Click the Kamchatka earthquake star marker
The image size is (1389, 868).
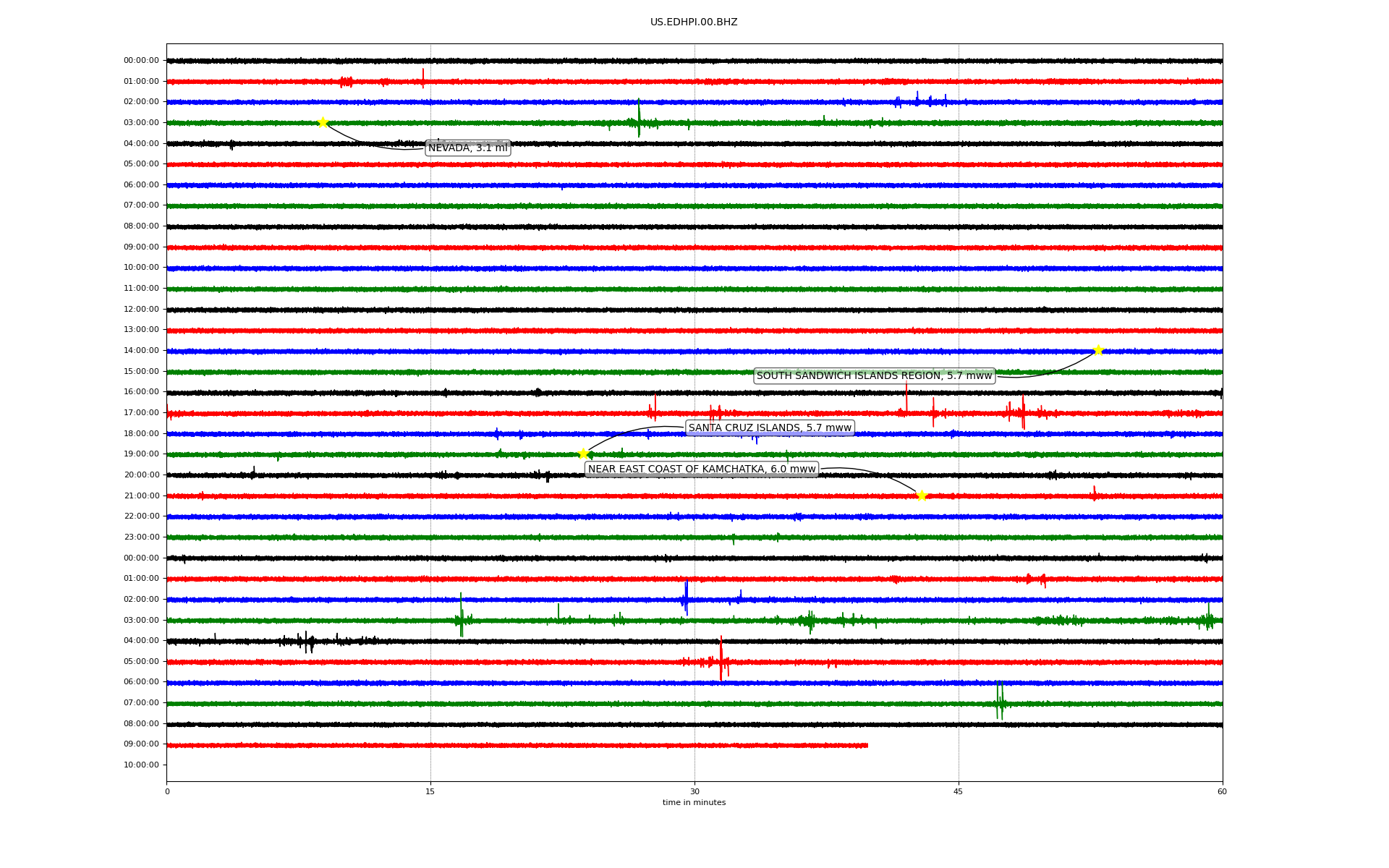click(922, 495)
